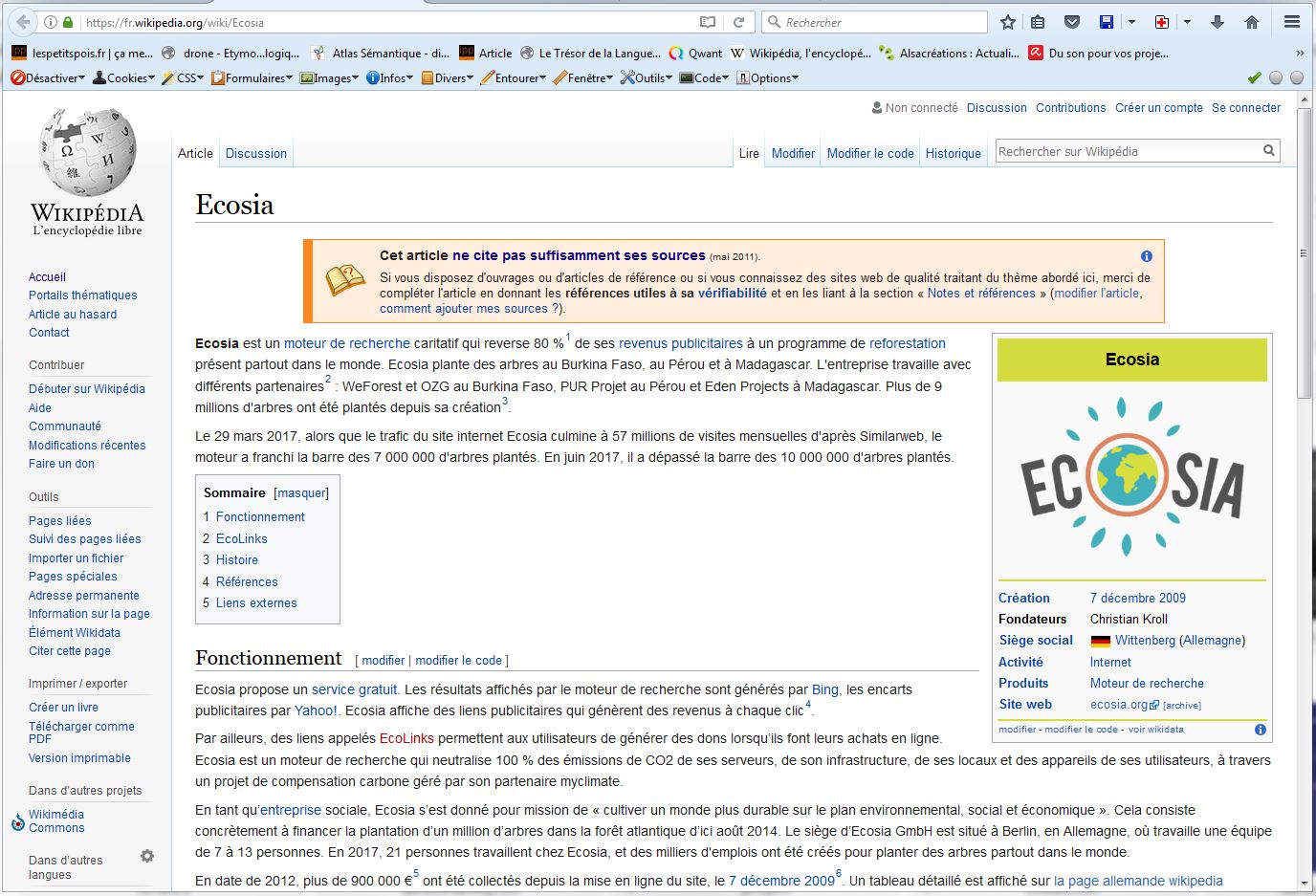Save page to Pocket

[x=1072, y=22]
